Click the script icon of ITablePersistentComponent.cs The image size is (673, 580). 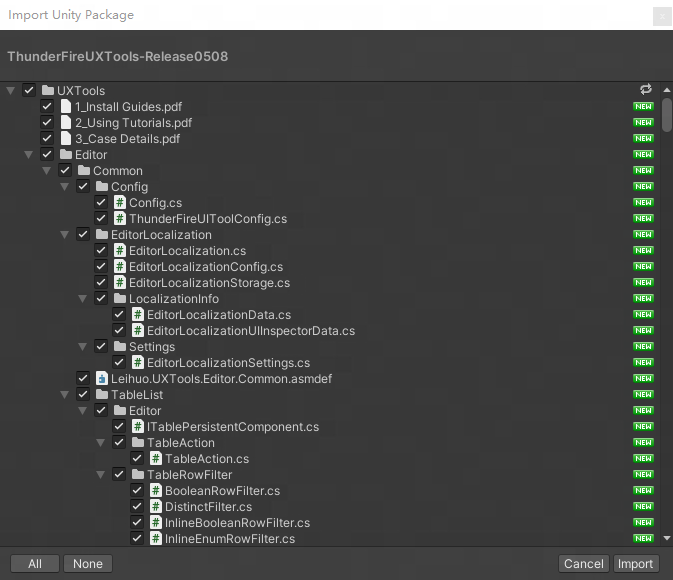pos(138,427)
